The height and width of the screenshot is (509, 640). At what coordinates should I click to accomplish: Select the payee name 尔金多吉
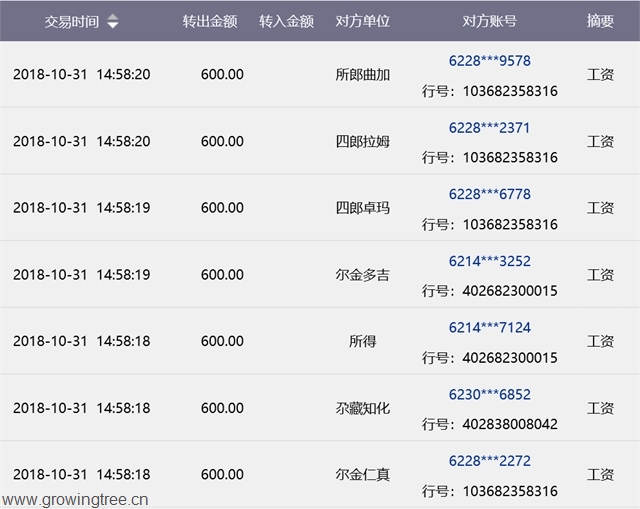click(362, 275)
